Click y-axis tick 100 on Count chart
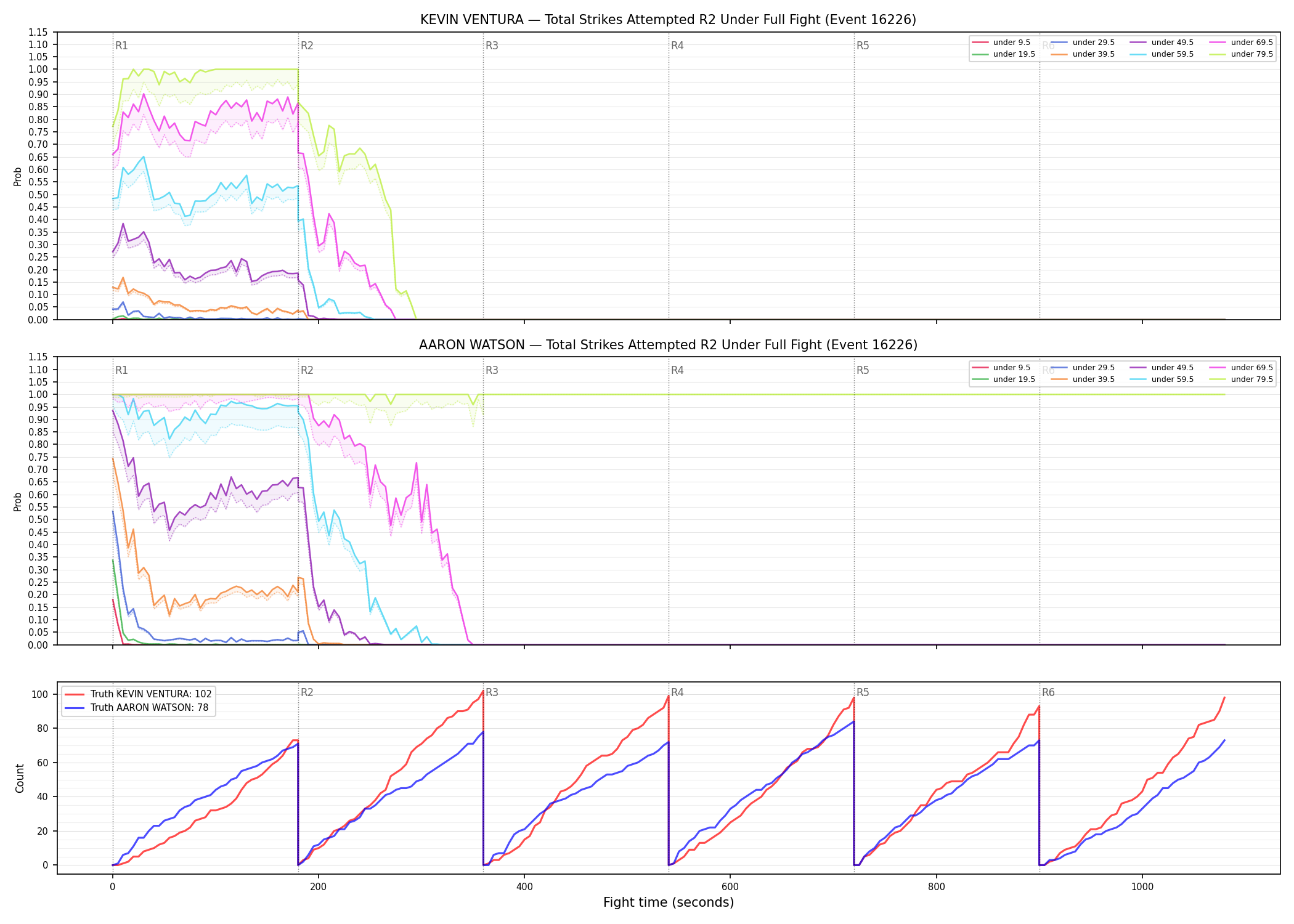The height and width of the screenshot is (924, 1294). pyautogui.click(x=40, y=694)
